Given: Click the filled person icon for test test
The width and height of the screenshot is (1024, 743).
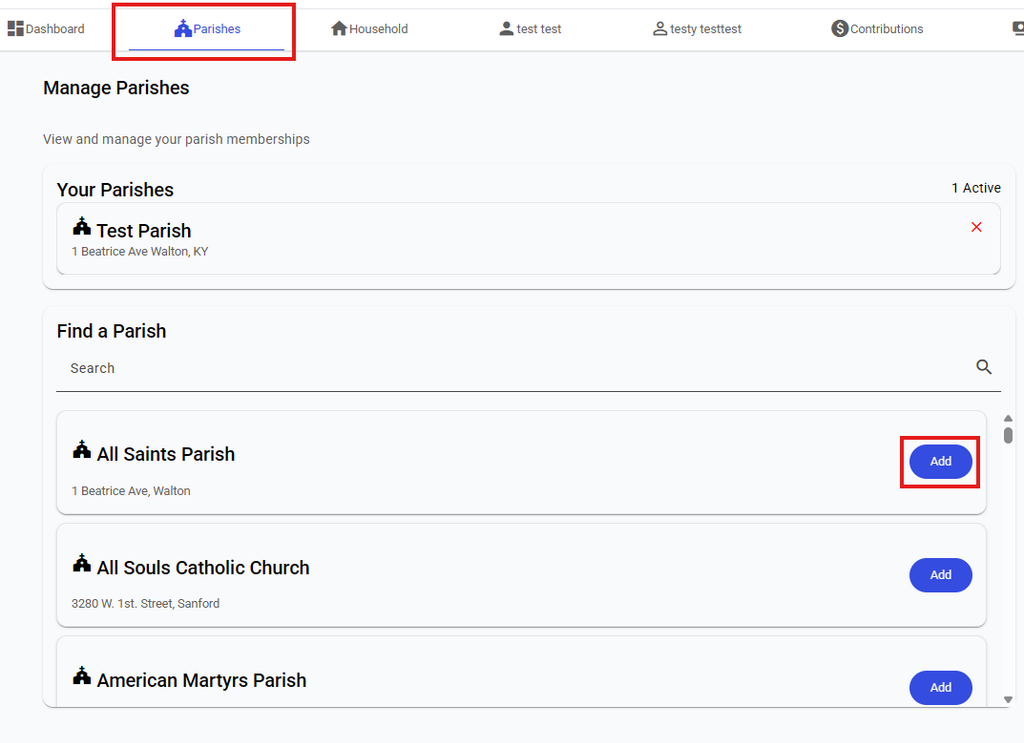Looking at the screenshot, I should 506,28.
